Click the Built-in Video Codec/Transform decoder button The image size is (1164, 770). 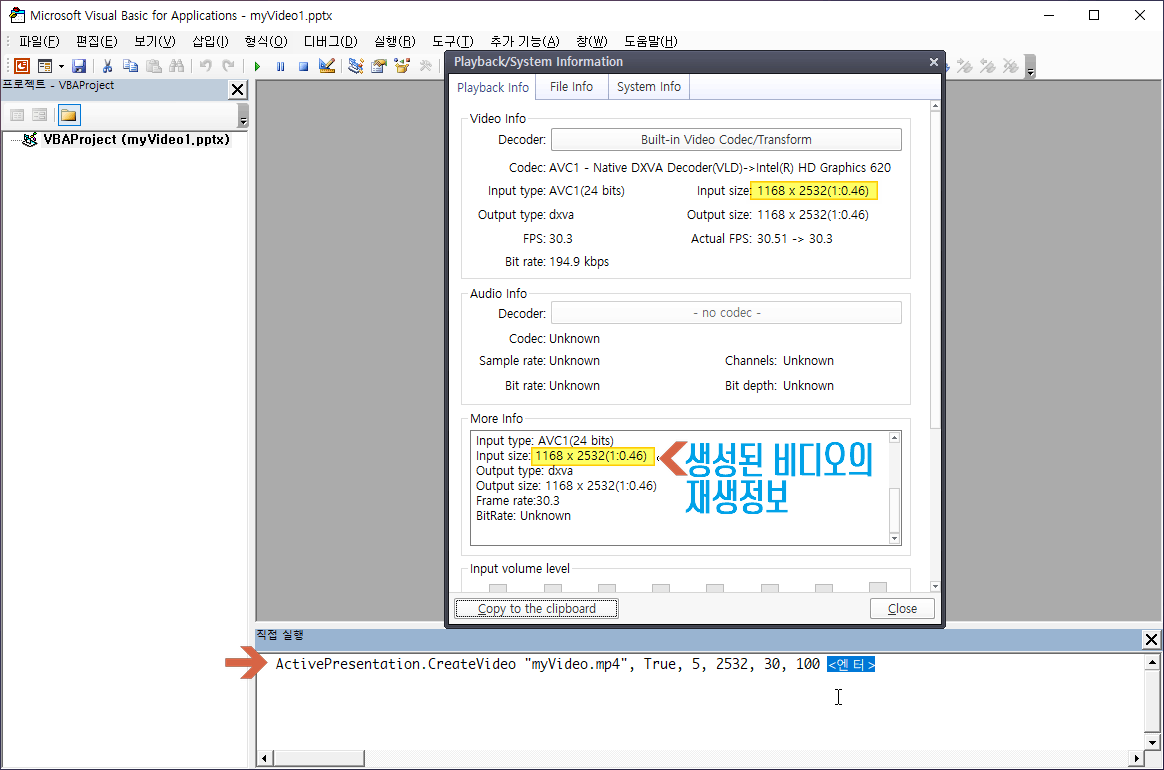pos(726,140)
